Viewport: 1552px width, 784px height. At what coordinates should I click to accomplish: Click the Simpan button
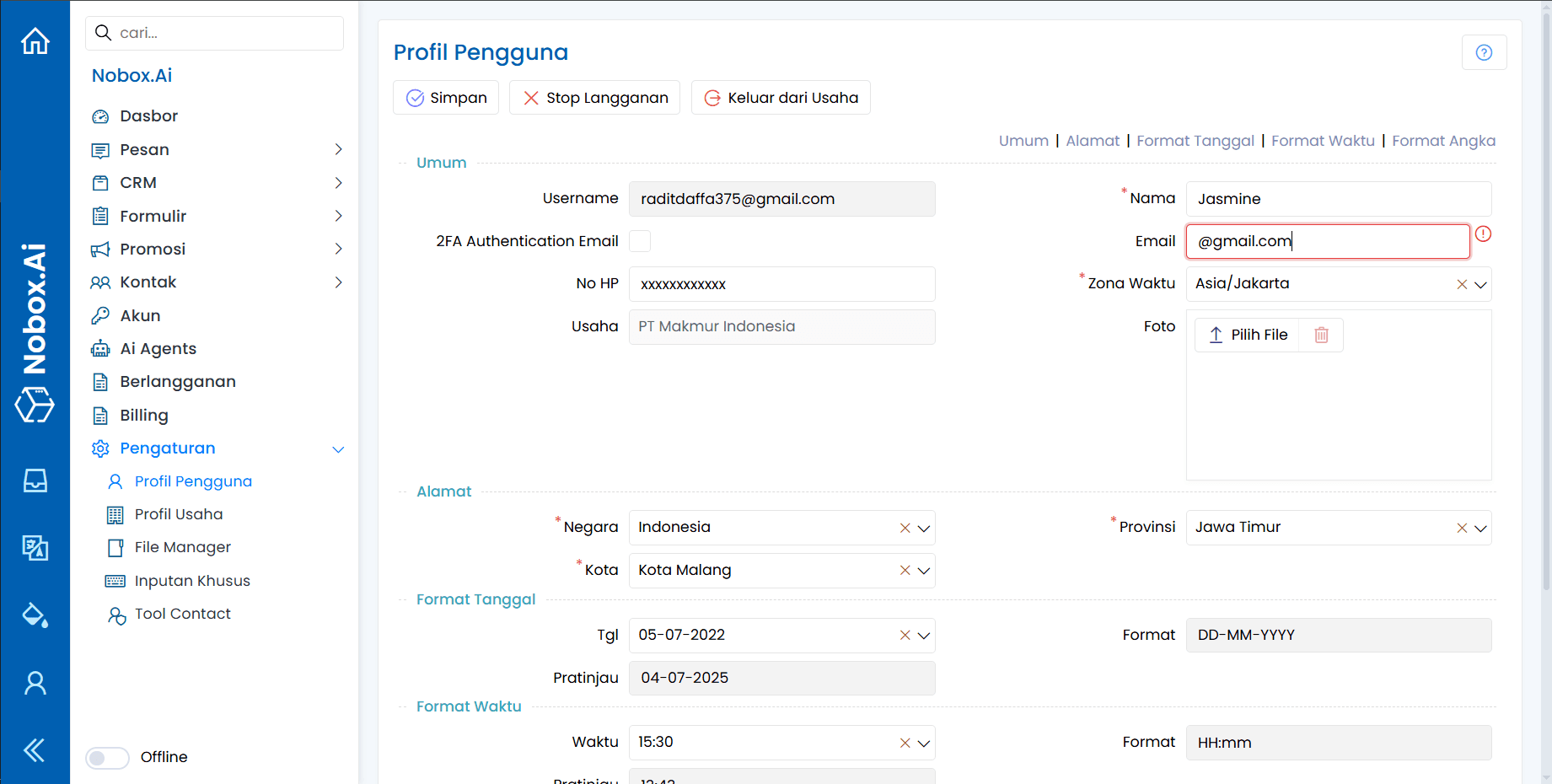pyautogui.click(x=446, y=97)
